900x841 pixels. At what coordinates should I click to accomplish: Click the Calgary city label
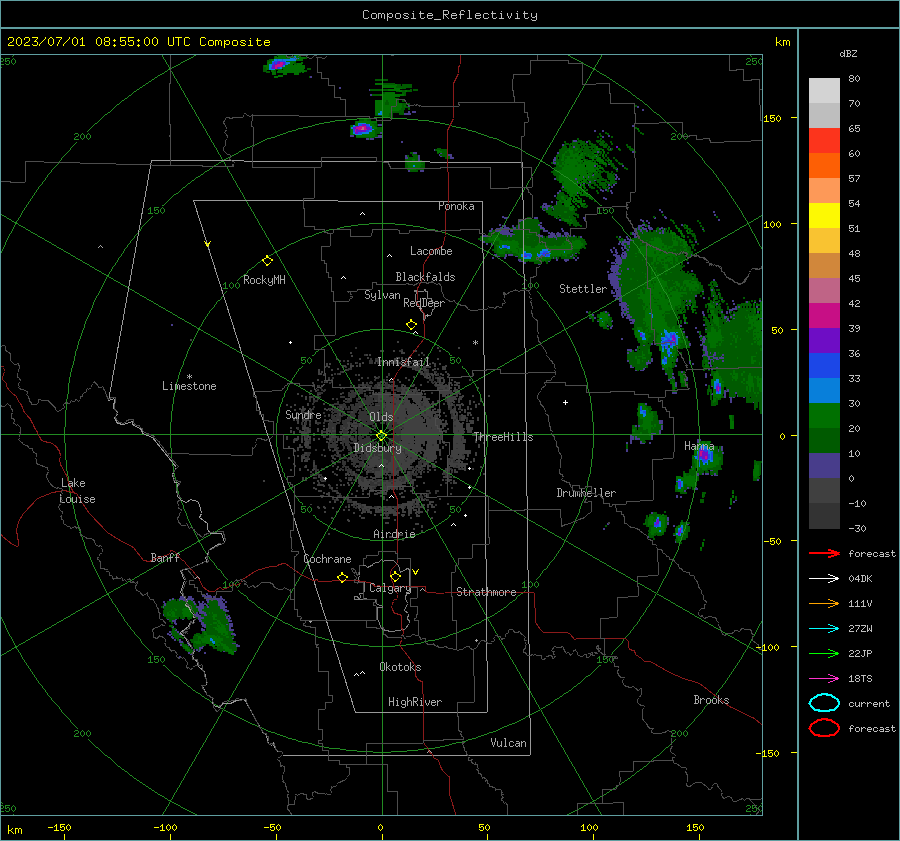[x=390, y=588]
